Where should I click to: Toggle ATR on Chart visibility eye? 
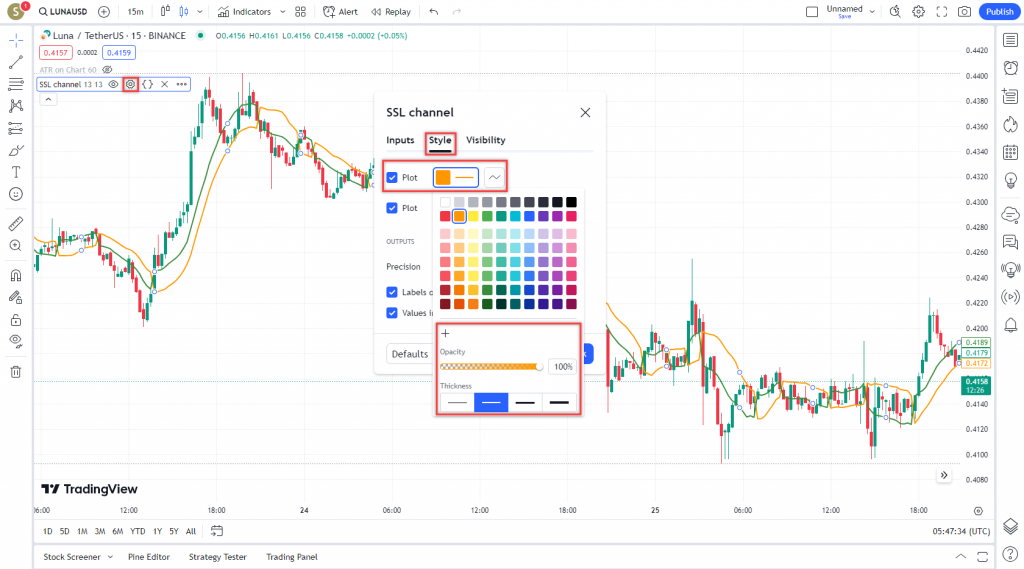click(x=107, y=70)
